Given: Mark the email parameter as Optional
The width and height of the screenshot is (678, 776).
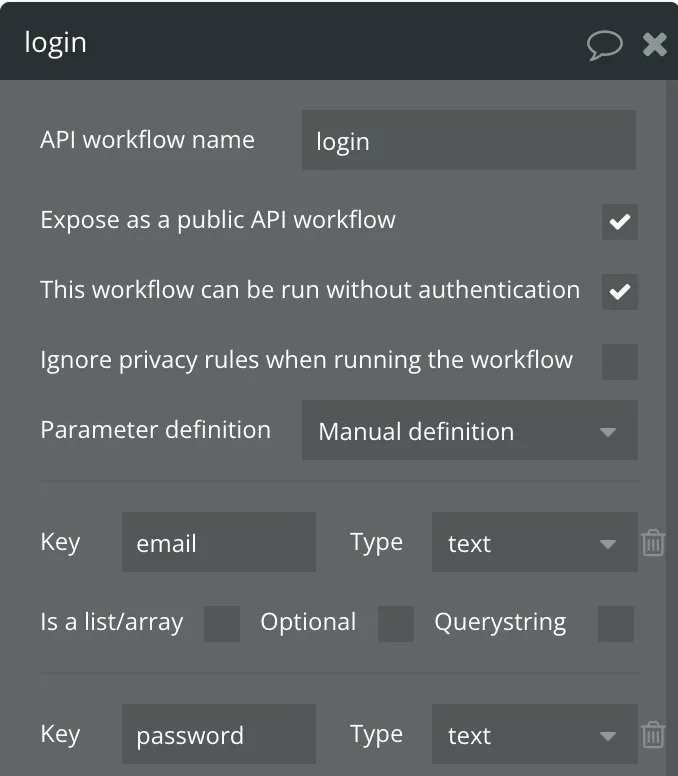Looking at the screenshot, I should coord(396,624).
